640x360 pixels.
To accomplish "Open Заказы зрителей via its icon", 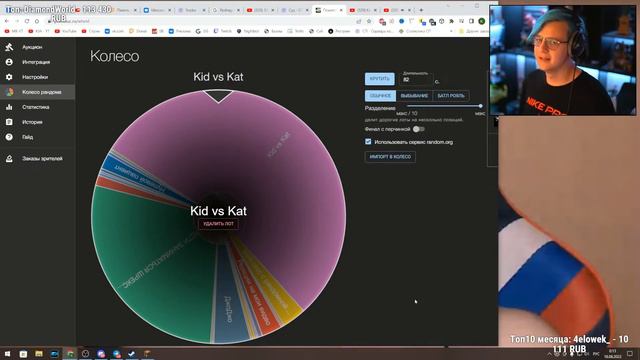I will pos(9,159).
